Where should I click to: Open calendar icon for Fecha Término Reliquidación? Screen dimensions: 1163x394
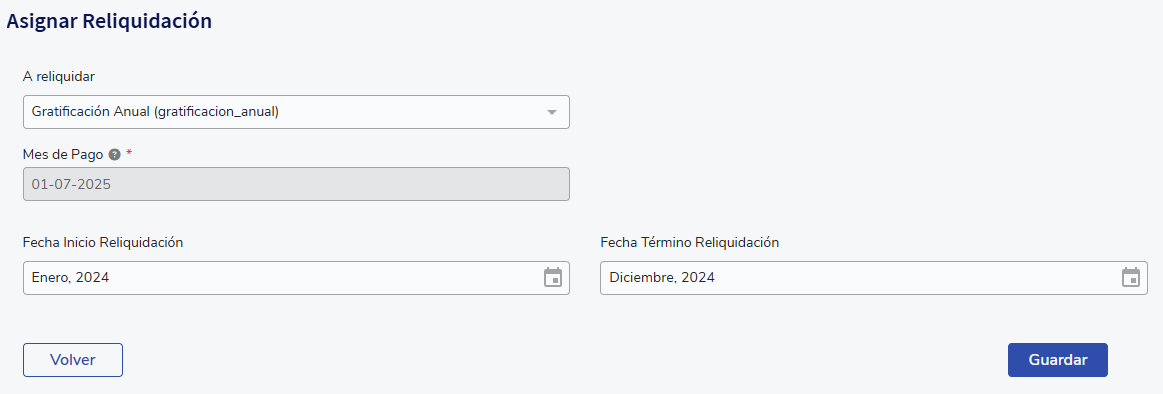[x=1130, y=278]
